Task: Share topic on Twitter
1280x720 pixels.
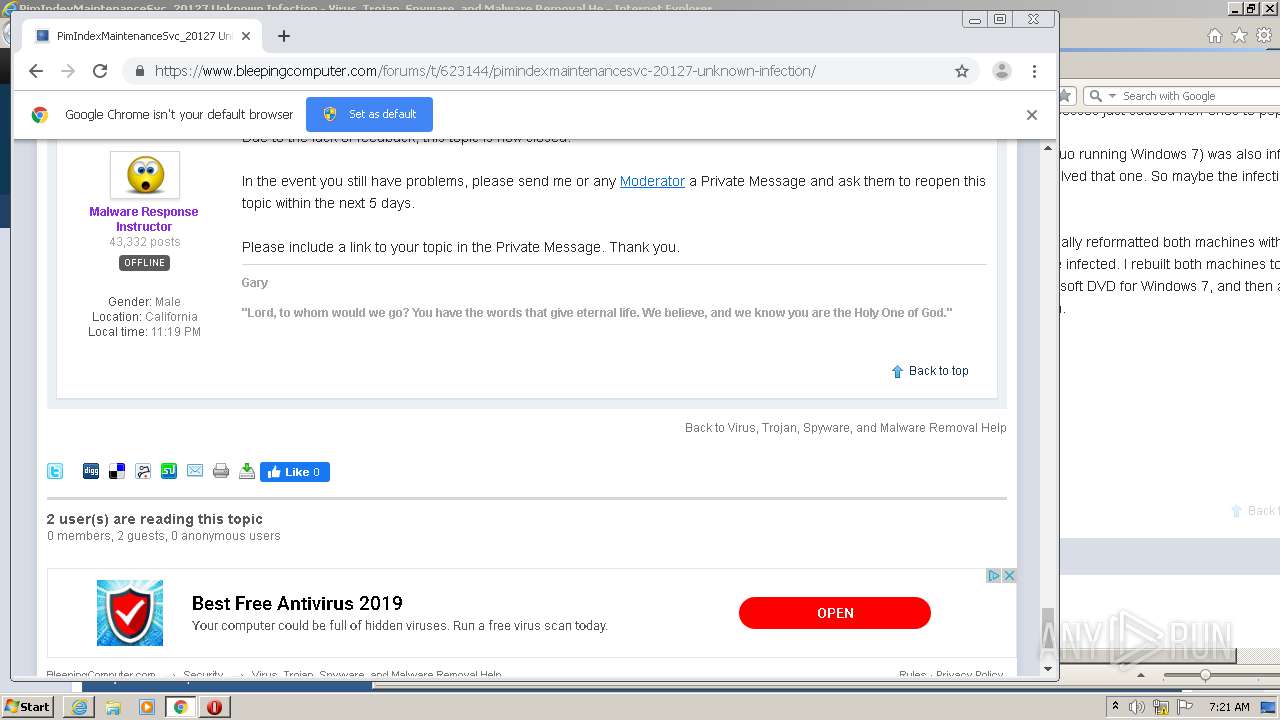Action: pos(55,471)
